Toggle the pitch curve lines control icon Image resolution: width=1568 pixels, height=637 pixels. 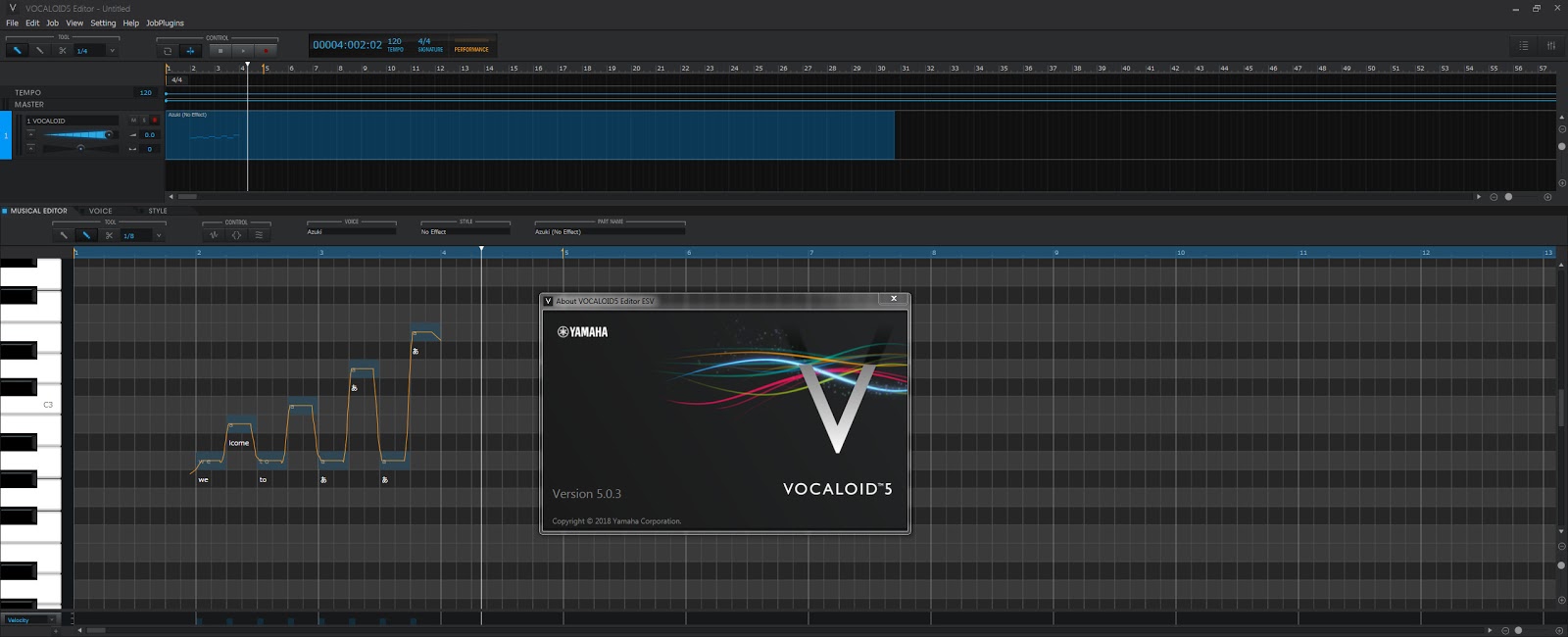259,235
